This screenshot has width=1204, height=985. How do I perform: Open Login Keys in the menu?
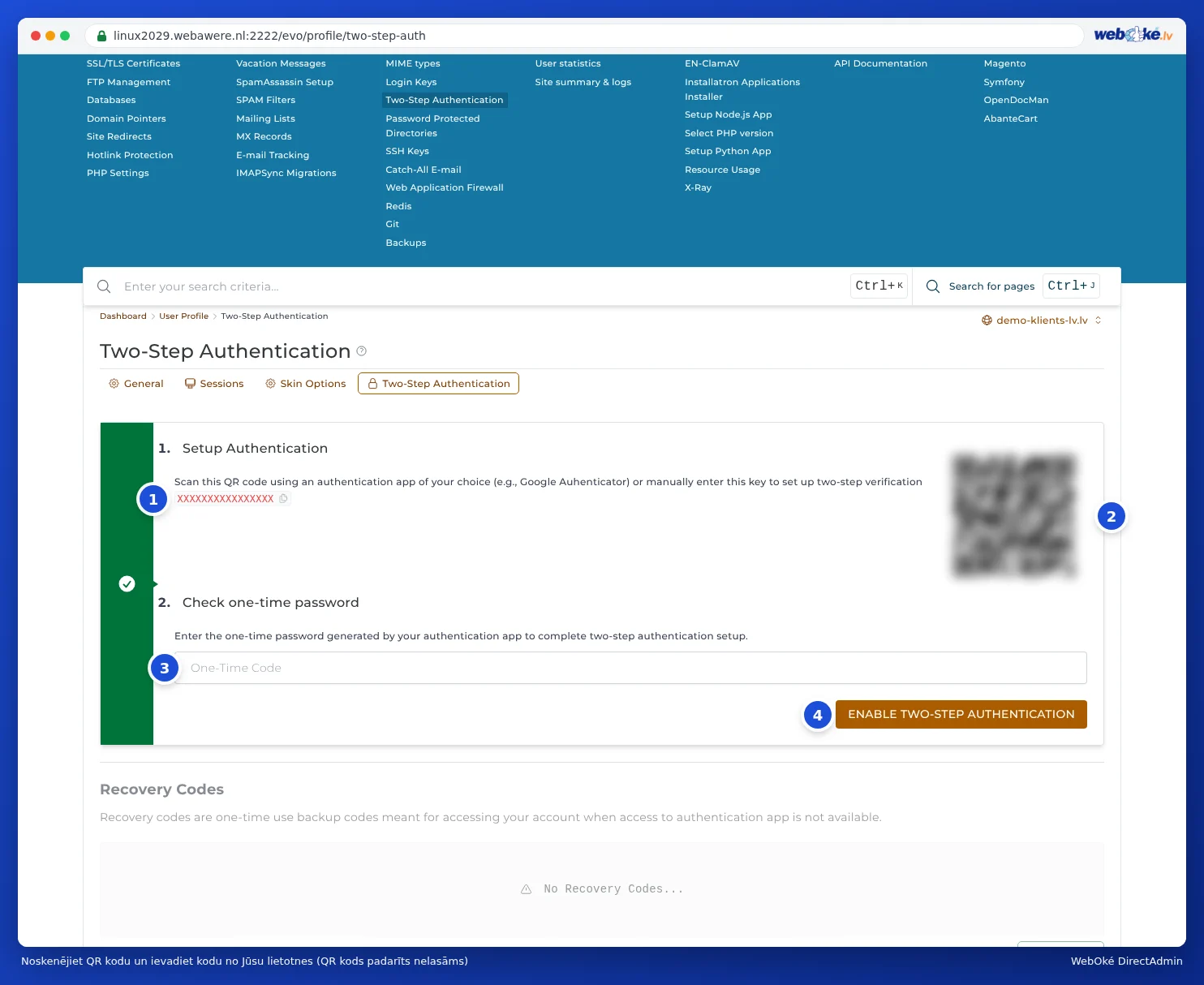(411, 82)
